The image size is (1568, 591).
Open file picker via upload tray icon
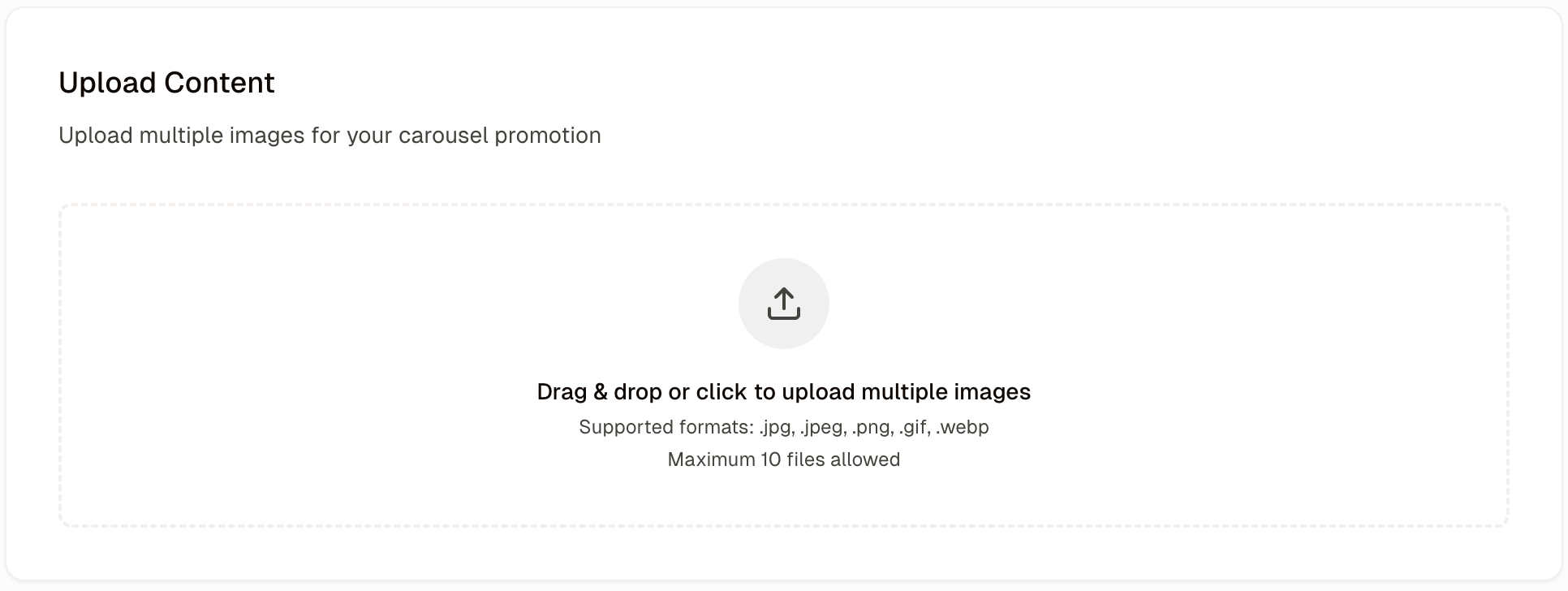click(784, 304)
